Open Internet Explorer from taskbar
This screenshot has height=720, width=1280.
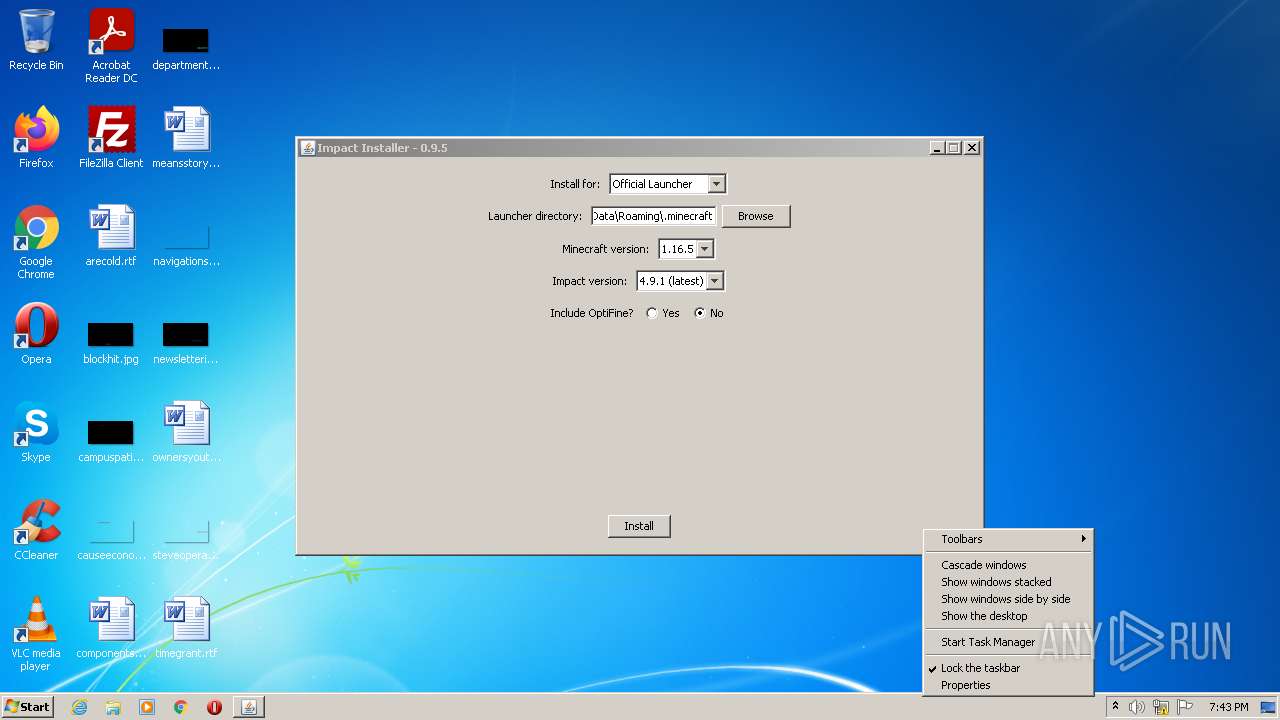point(79,707)
